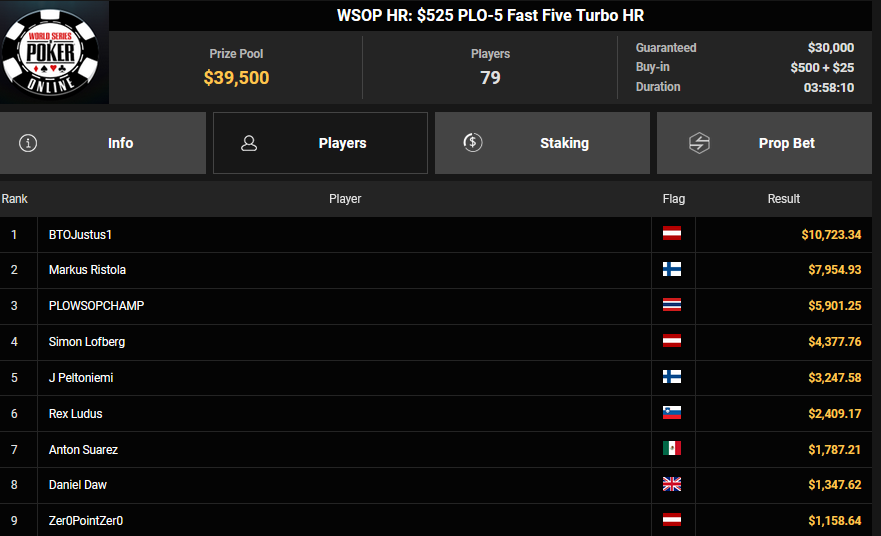Click the info circle icon

28,143
